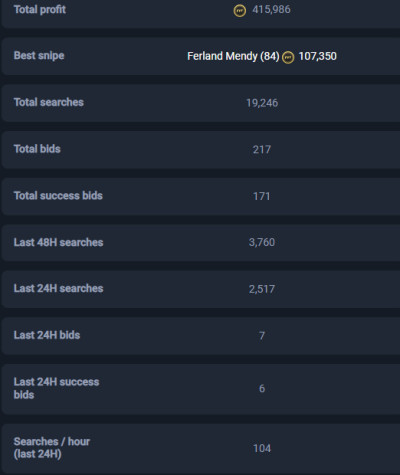Image resolution: width=400 pixels, height=475 pixels.
Task: Select the Last 24H success bids label
Action: (x=56, y=388)
